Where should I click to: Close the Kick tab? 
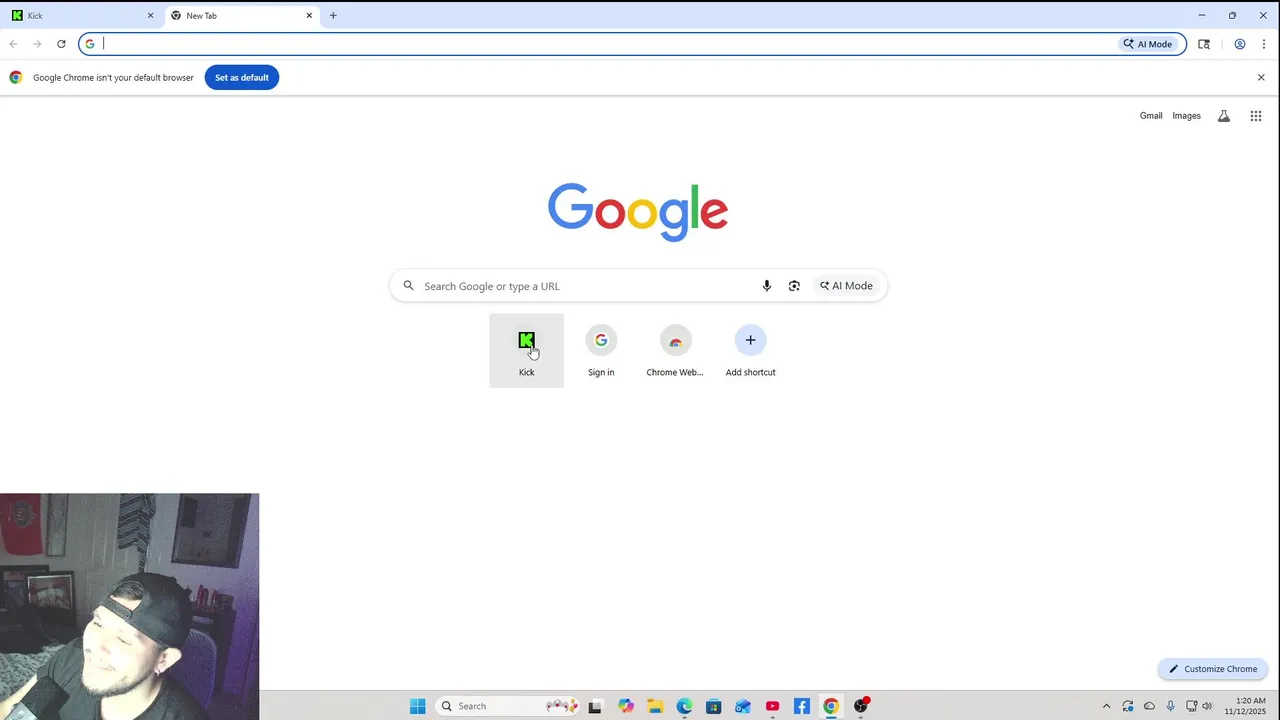click(150, 16)
